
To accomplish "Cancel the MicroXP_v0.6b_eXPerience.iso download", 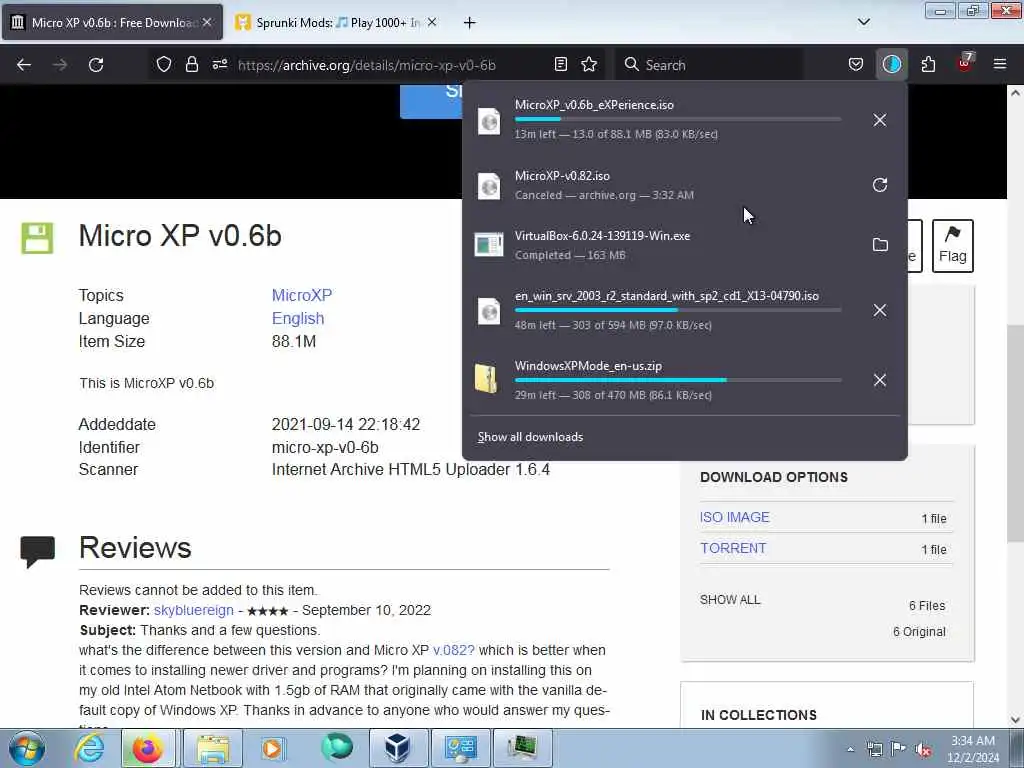I will pyautogui.click(x=880, y=120).
